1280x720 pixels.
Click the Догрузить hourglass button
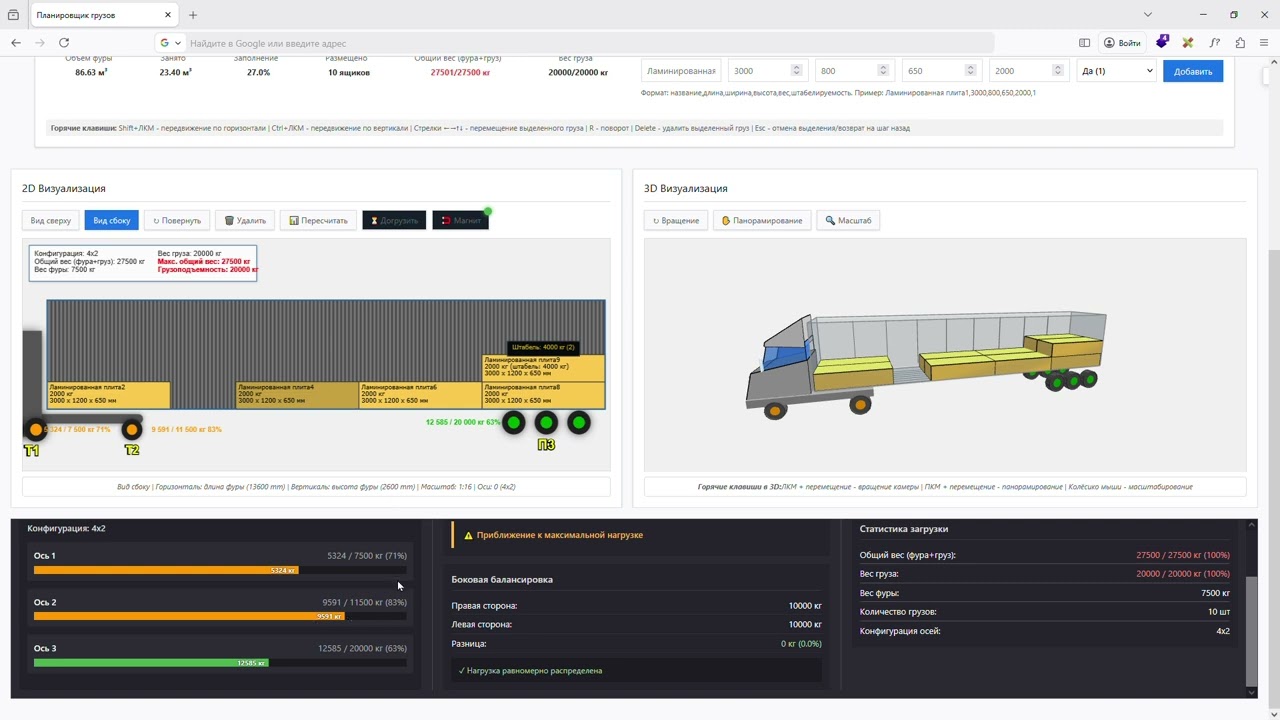pyautogui.click(x=394, y=220)
